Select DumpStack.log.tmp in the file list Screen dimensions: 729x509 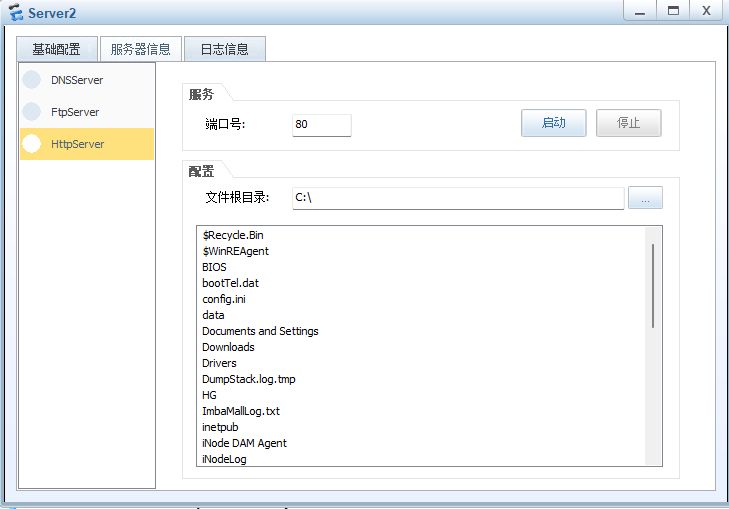tap(249, 379)
